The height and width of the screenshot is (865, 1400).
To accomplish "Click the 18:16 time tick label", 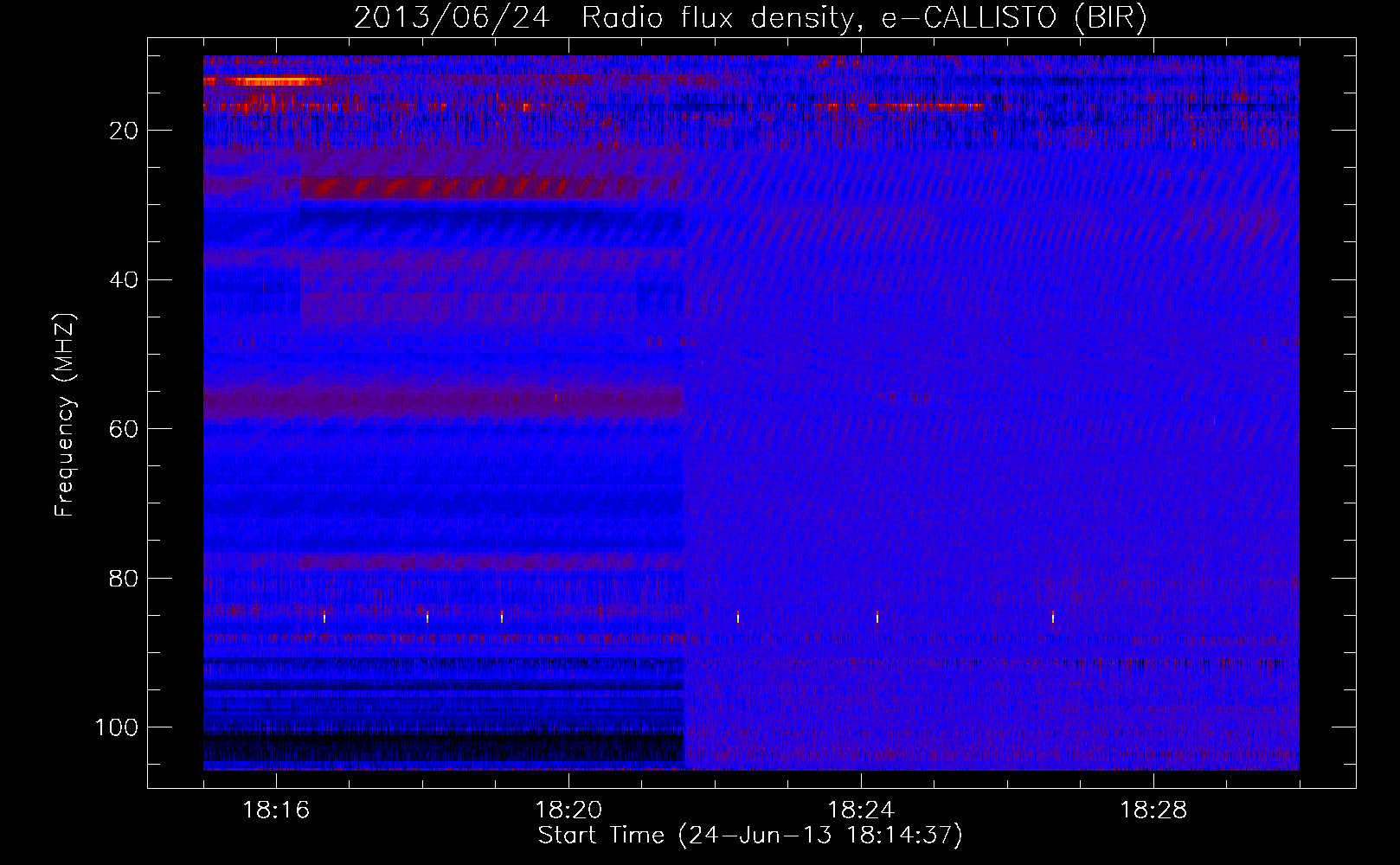I will [x=276, y=811].
